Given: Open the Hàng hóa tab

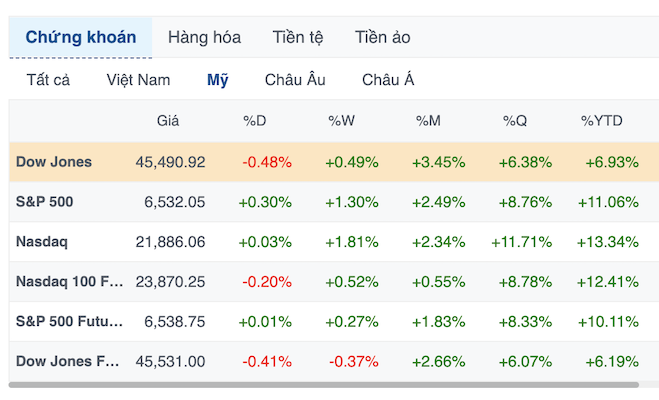Looking at the screenshot, I should pos(204,38).
